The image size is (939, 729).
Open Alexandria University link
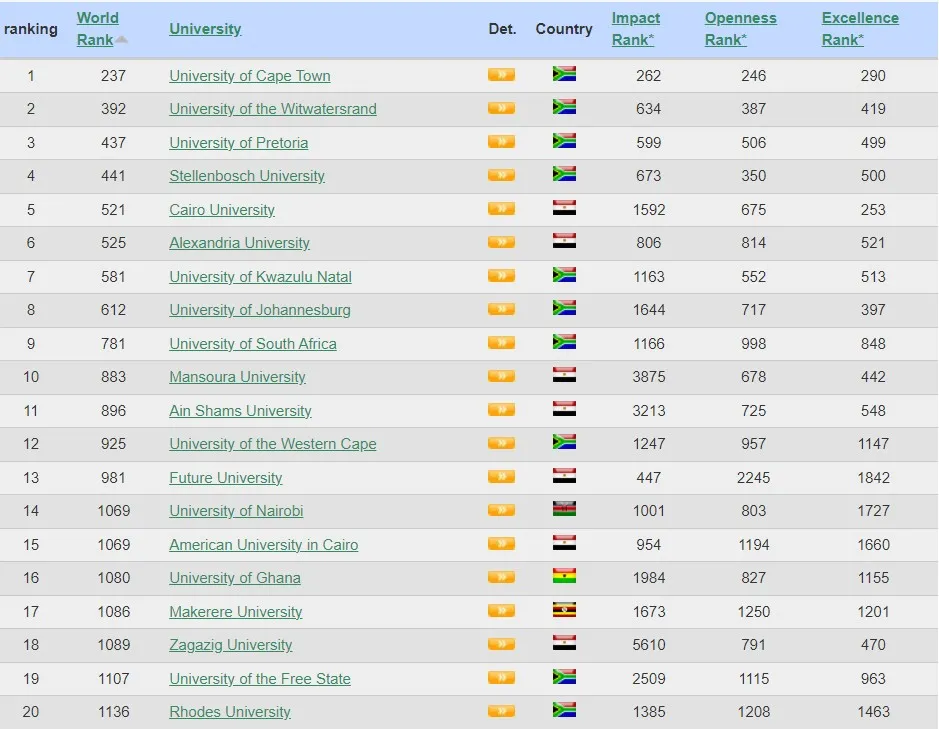click(x=240, y=243)
